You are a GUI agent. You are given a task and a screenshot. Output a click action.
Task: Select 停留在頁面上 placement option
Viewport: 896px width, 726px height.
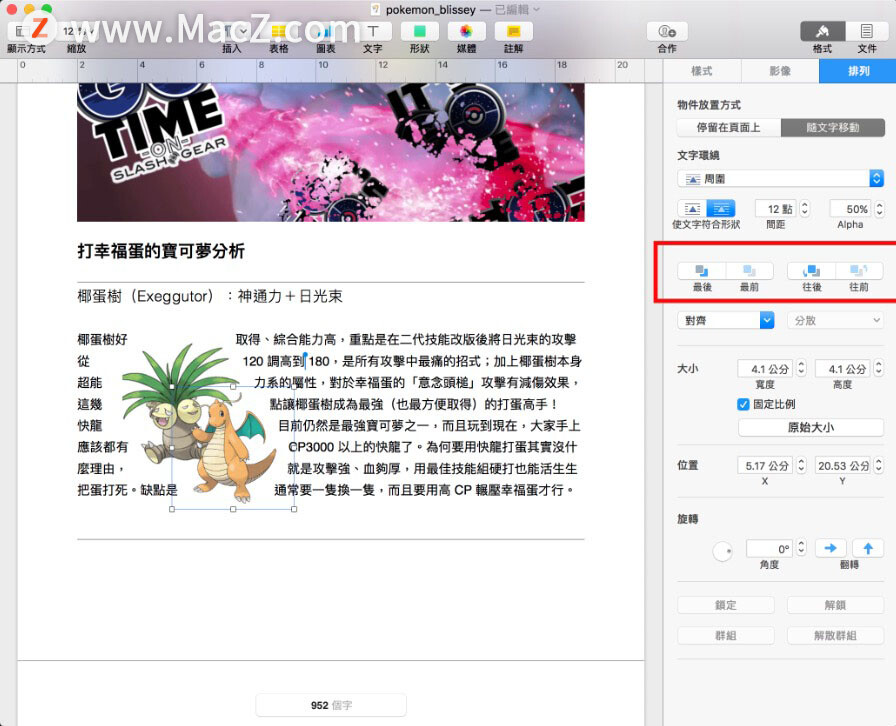pyautogui.click(x=729, y=127)
